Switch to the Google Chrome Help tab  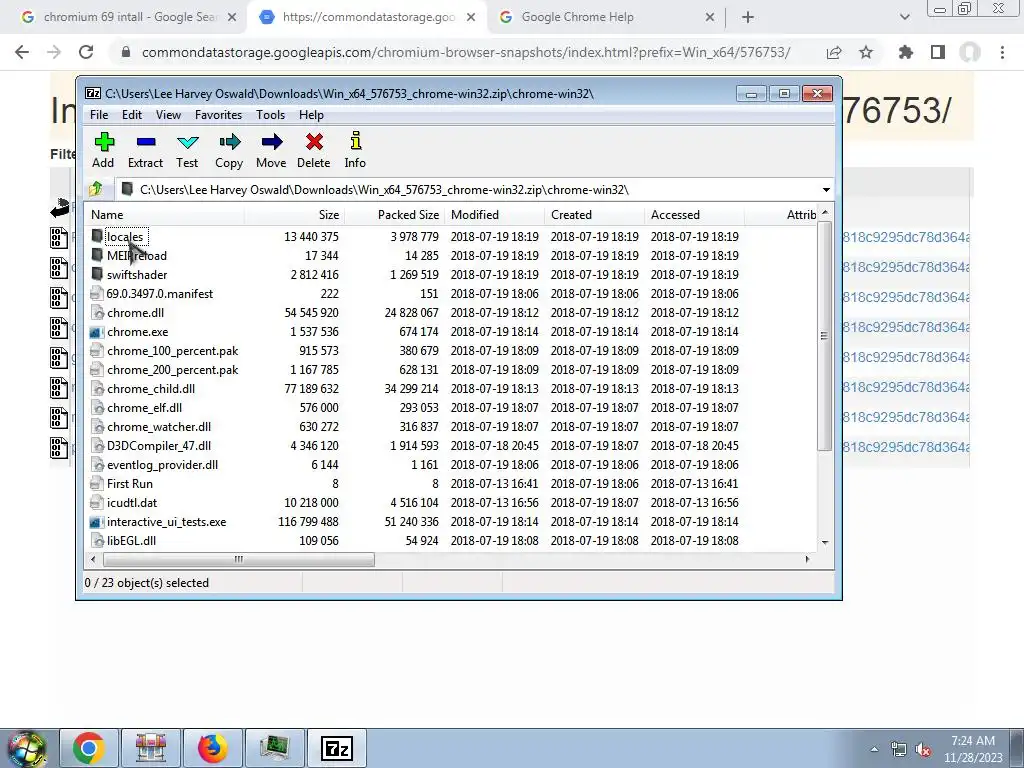(607, 17)
